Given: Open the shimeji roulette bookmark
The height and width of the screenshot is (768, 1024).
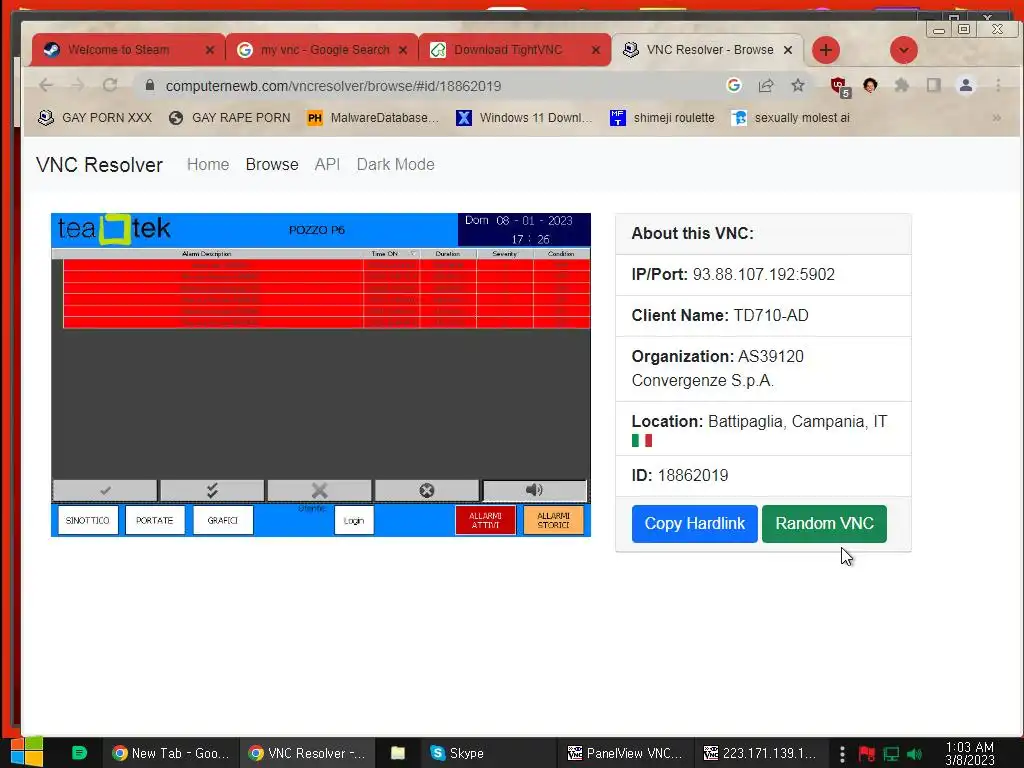Looking at the screenshot, I should point(662,118).
